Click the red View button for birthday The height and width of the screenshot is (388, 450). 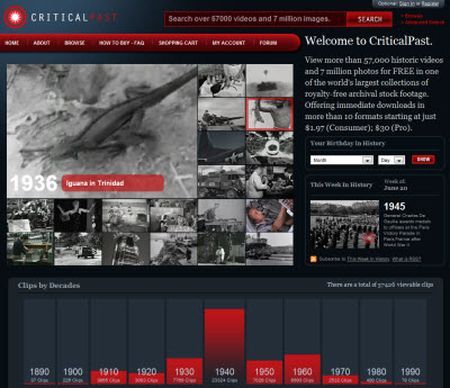pos(423,159)
